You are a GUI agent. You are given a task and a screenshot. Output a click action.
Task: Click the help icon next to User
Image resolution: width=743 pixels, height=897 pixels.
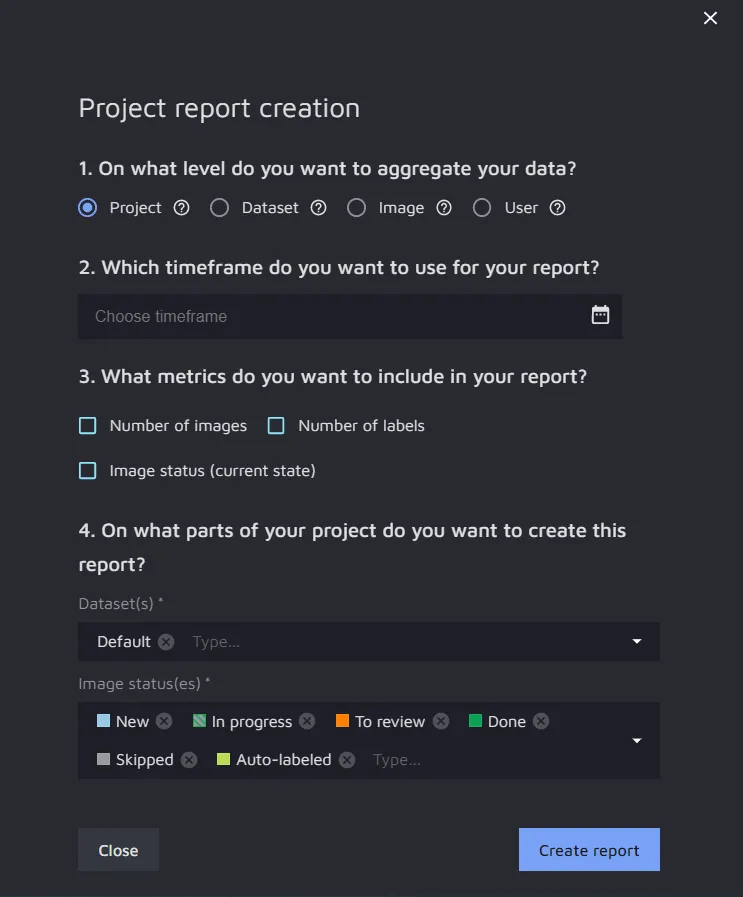coord(558,208)
